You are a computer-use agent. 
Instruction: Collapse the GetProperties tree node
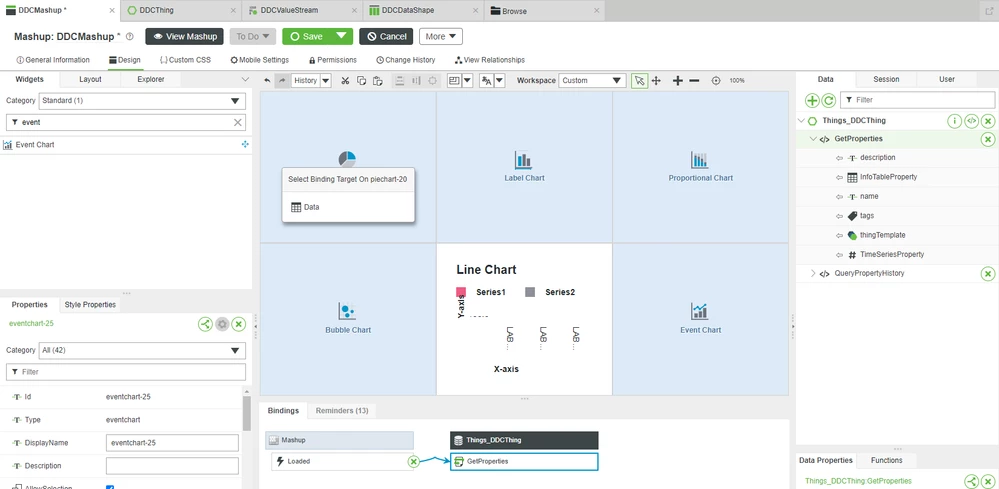(x=812, y=139)
